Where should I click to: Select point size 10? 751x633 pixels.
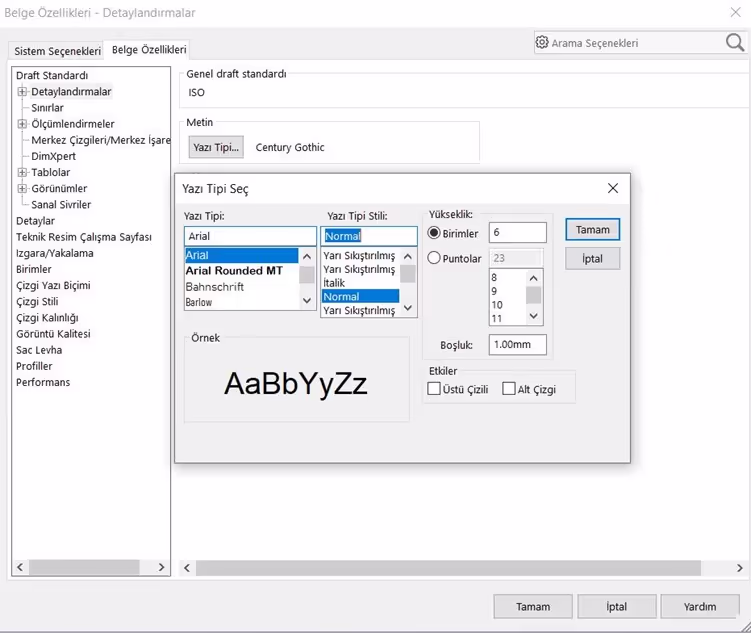tap(497, 305)
